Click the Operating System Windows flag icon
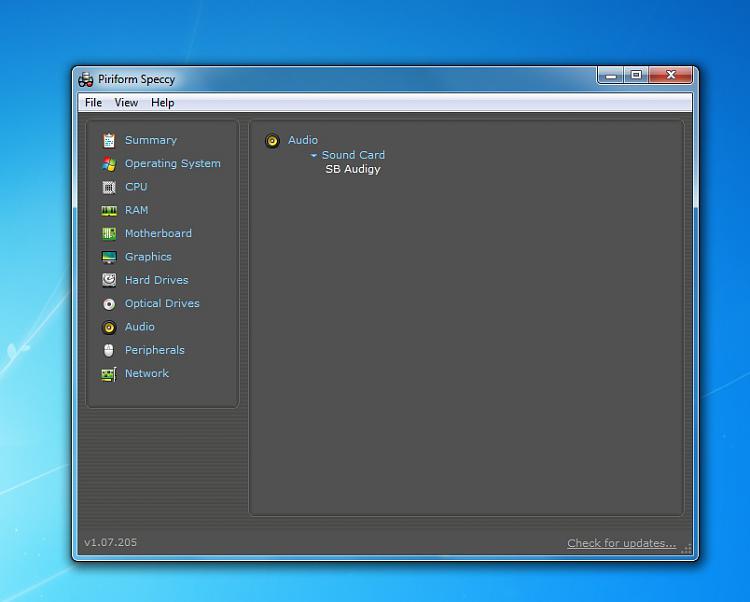The width and height of the screenshot is (750, 602). coord(109,164)
